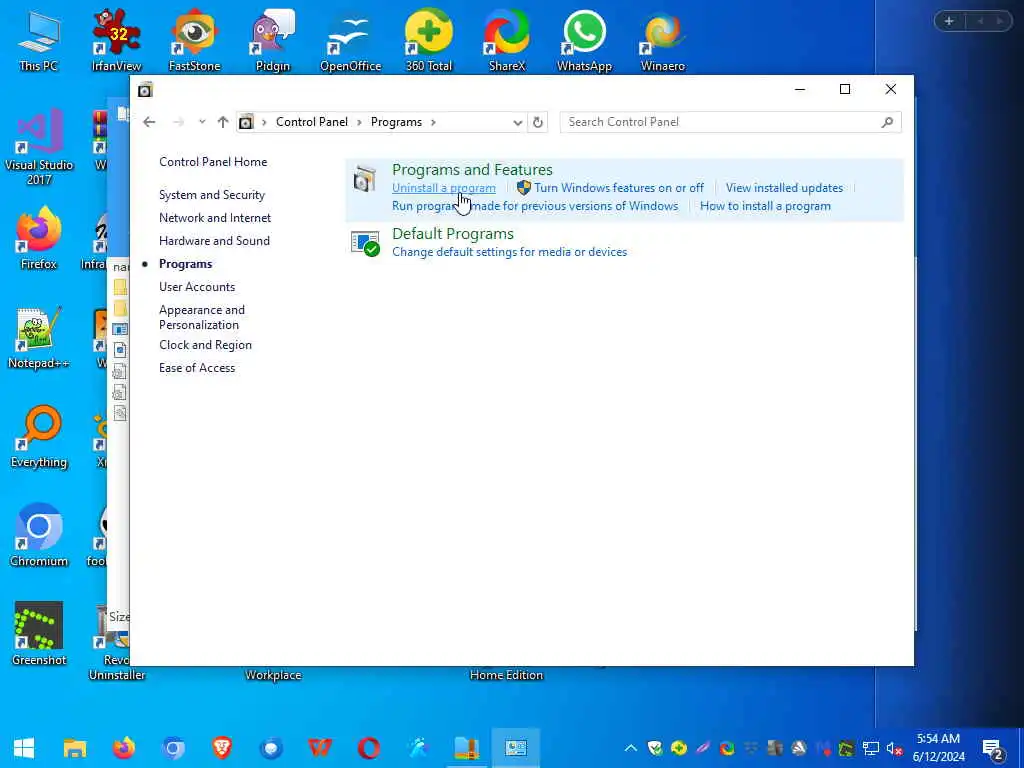Screen dimensions: 1024x768
Task: Open Hardware and Sound category
Action: click(214, 240)
